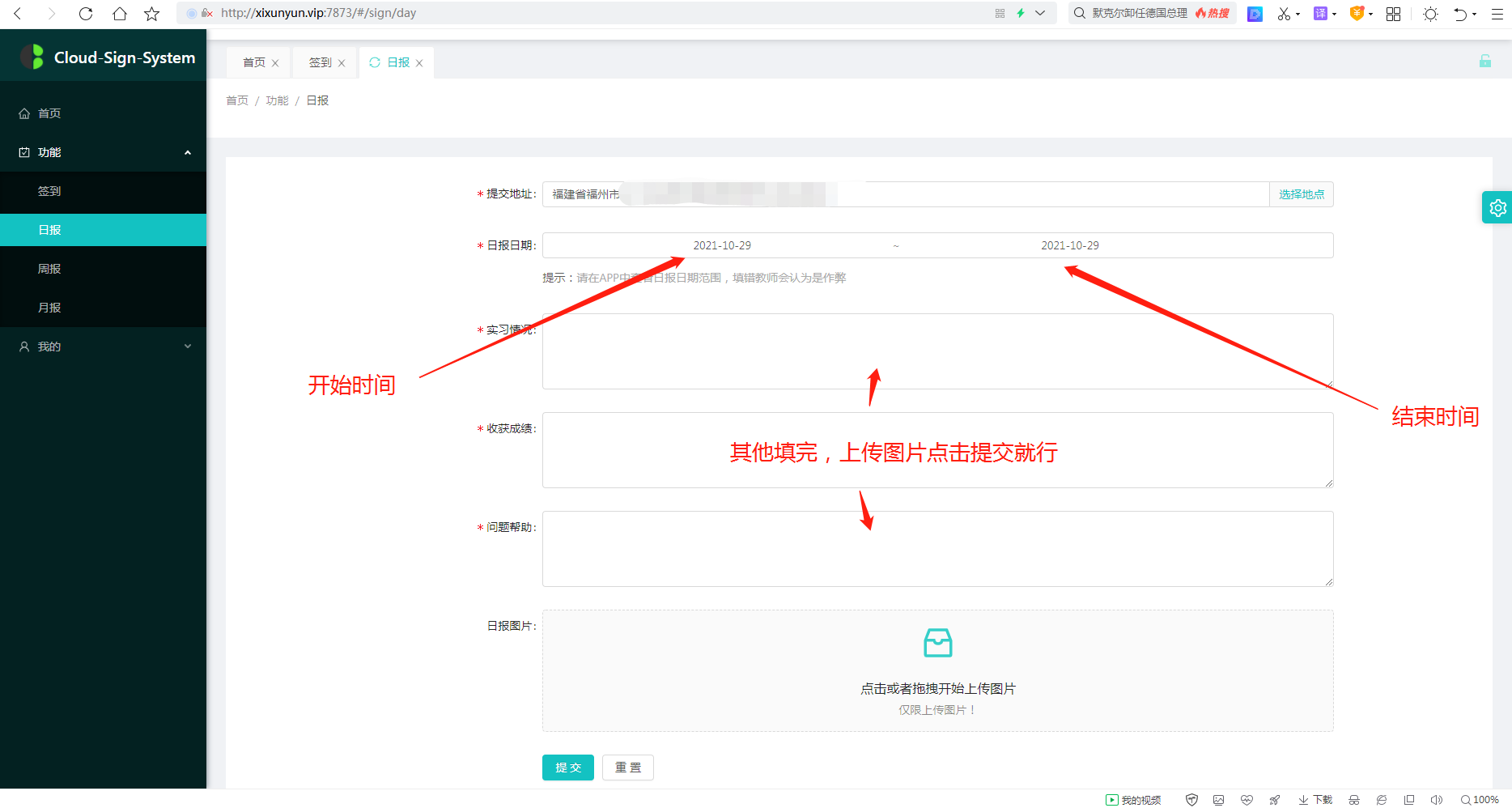
Task: Switch to the 日报 tab
Action: 398,62
